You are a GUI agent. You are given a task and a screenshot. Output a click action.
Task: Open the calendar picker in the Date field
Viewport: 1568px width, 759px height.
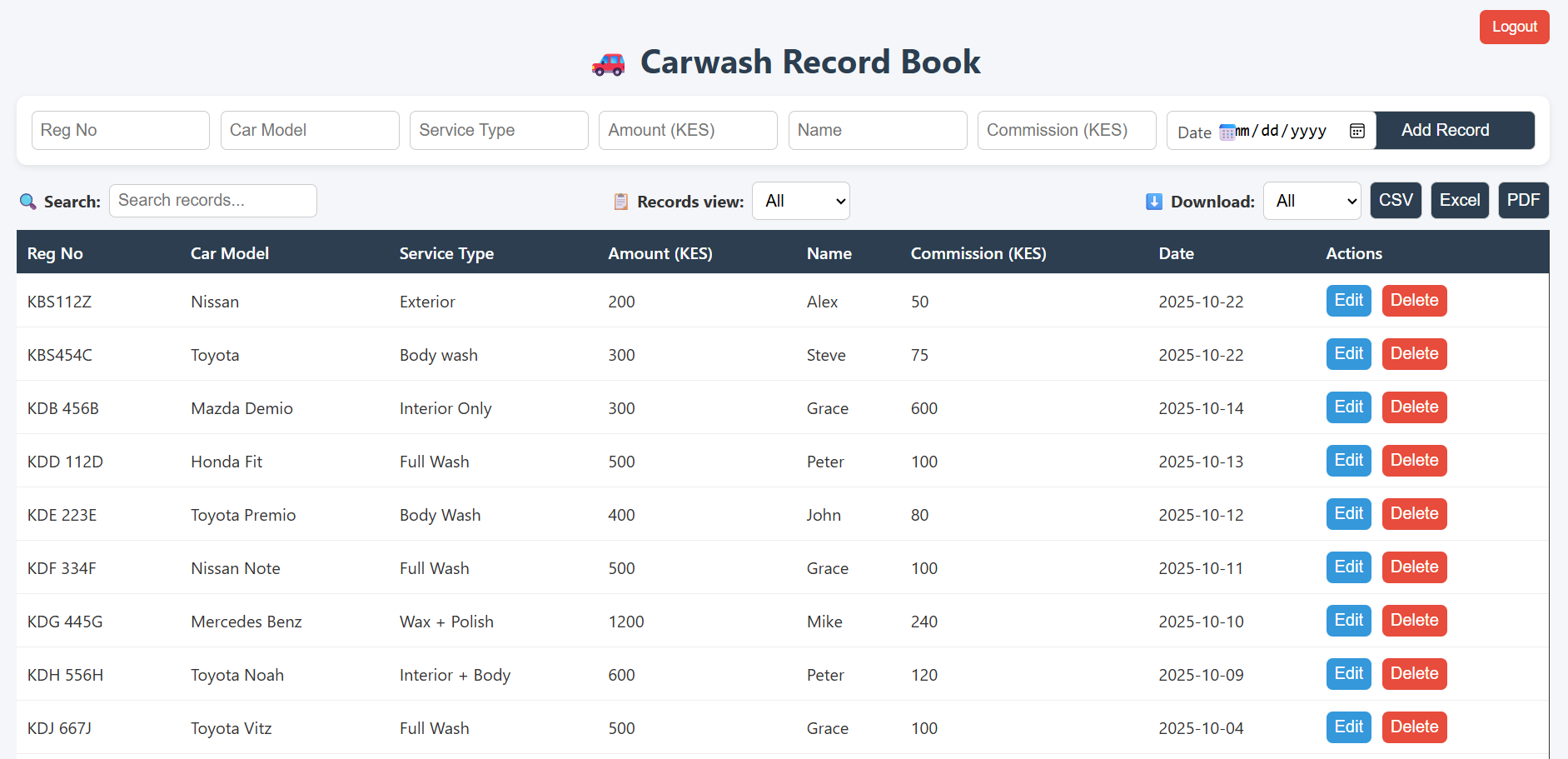(x=1357, y=130)
